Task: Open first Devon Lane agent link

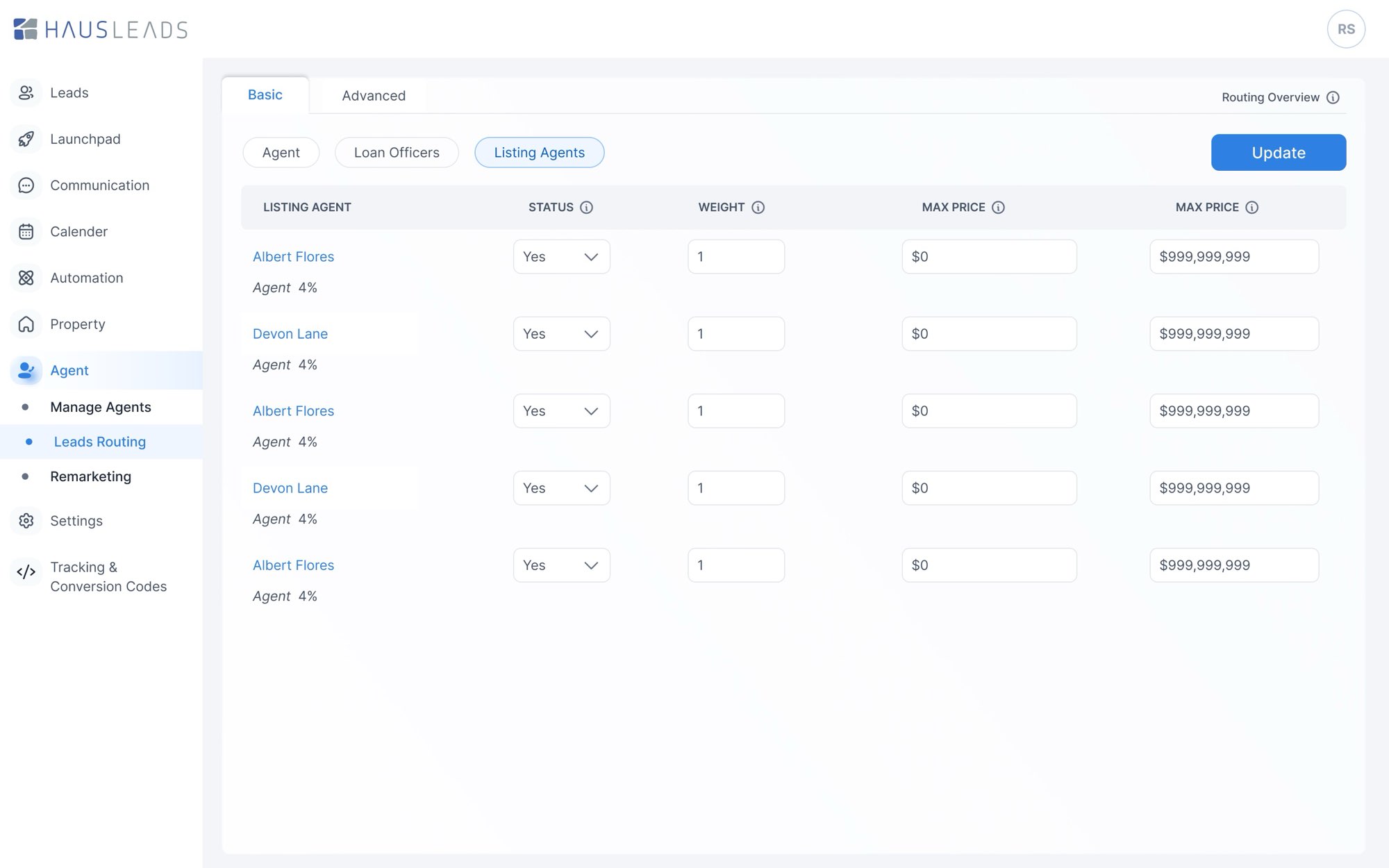Action: tap(290, 333)
